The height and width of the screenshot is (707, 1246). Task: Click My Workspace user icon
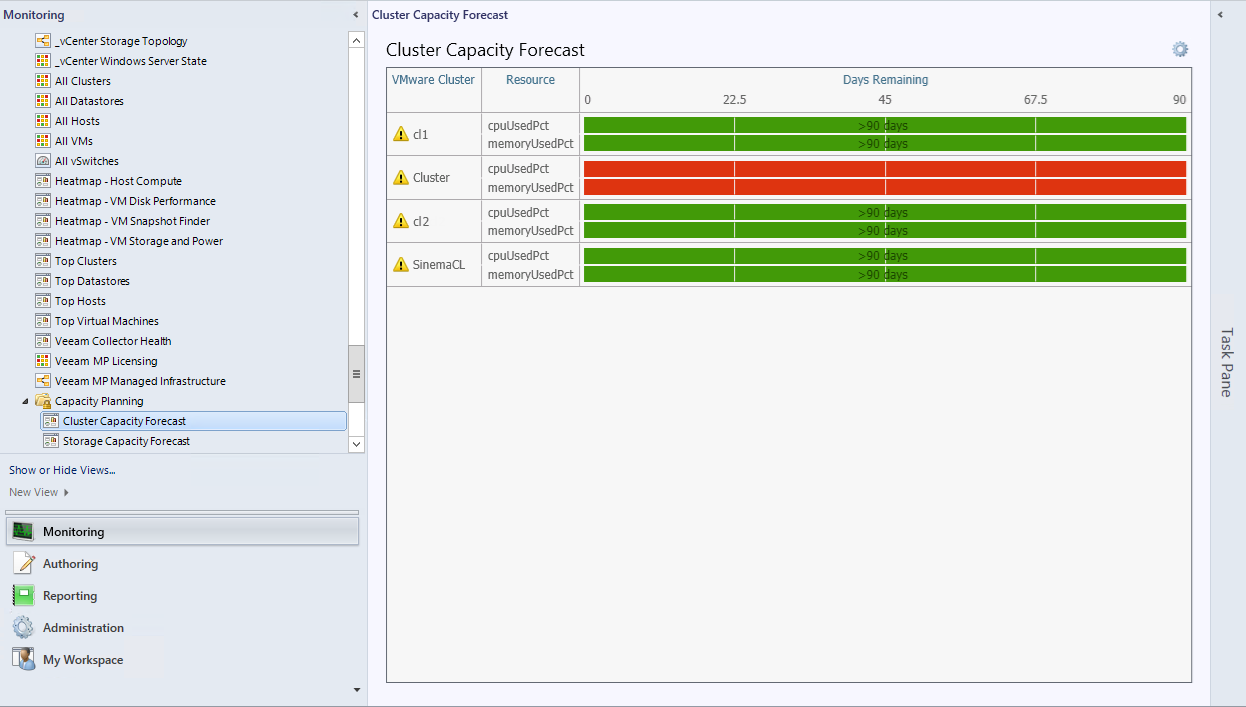coord(23,659)
